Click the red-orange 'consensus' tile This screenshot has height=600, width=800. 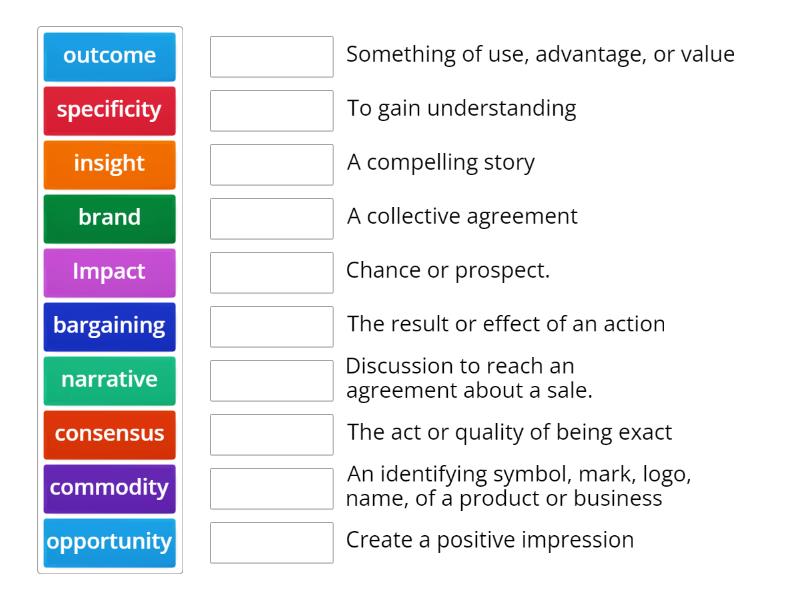(x=109, y=434)
